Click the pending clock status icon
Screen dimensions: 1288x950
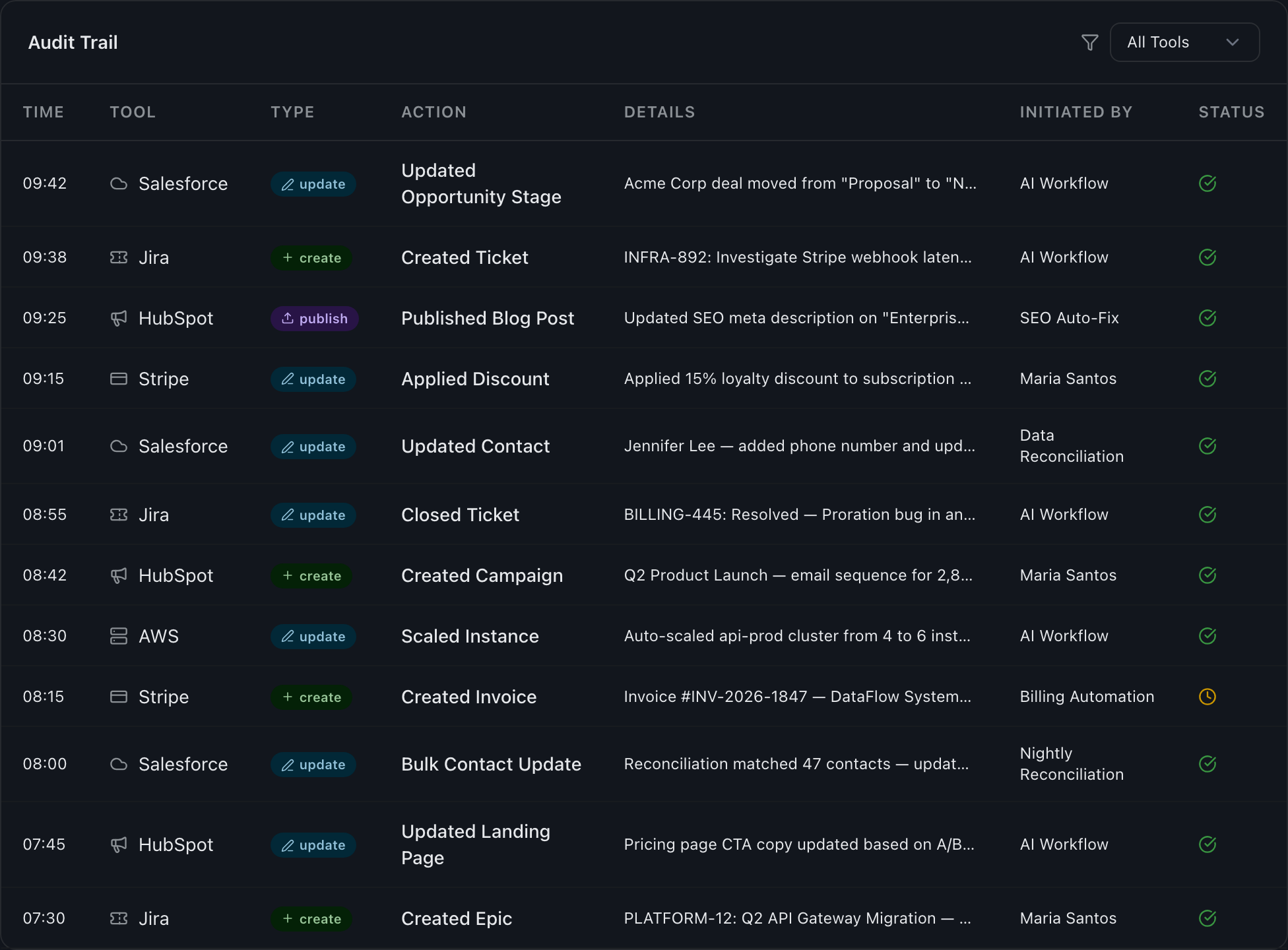[x=1207, y=697]
